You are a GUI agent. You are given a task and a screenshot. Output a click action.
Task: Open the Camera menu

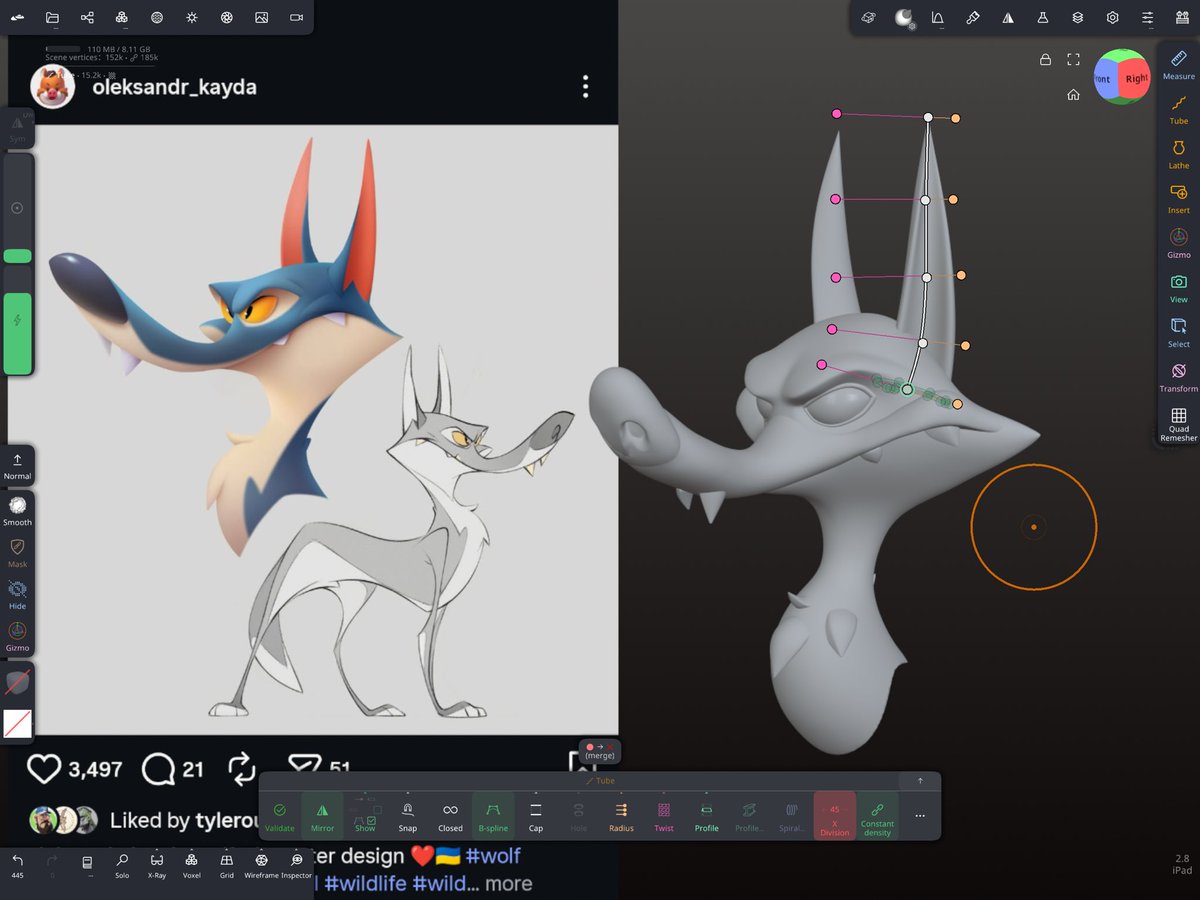[296, 18]
